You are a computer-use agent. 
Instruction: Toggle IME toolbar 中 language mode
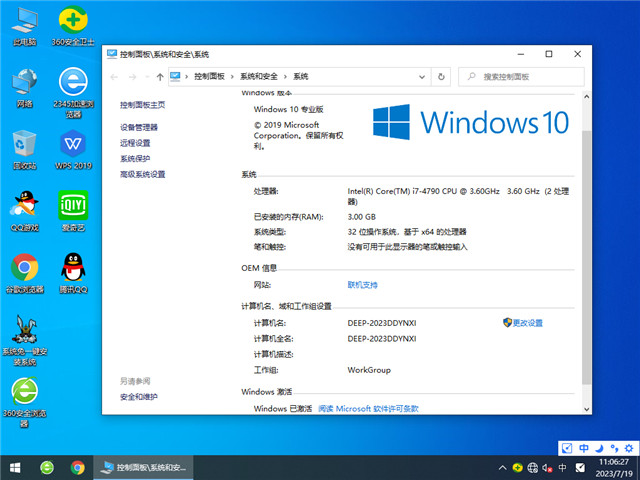(584, 448)
